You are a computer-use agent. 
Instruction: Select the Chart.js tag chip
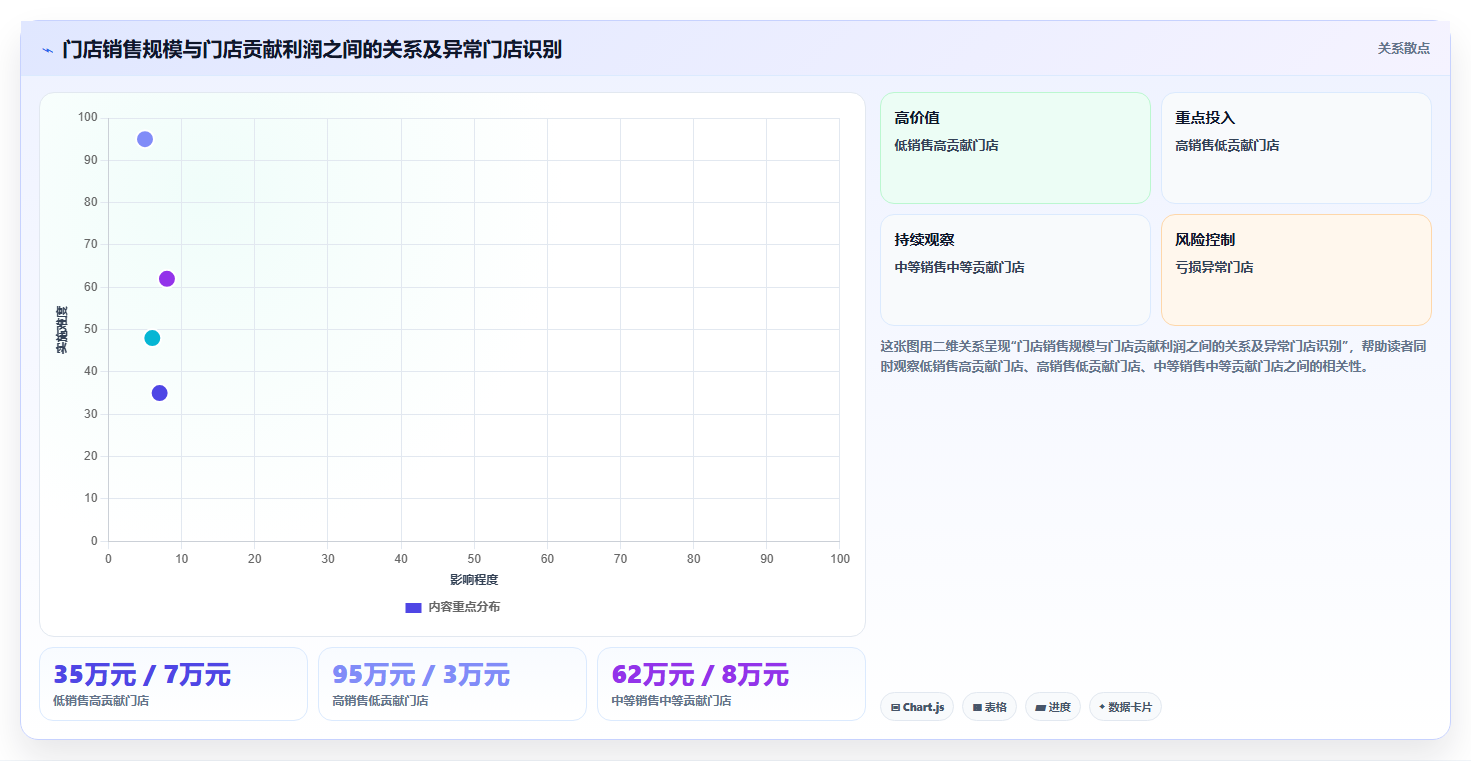click(x=916, y=707)
